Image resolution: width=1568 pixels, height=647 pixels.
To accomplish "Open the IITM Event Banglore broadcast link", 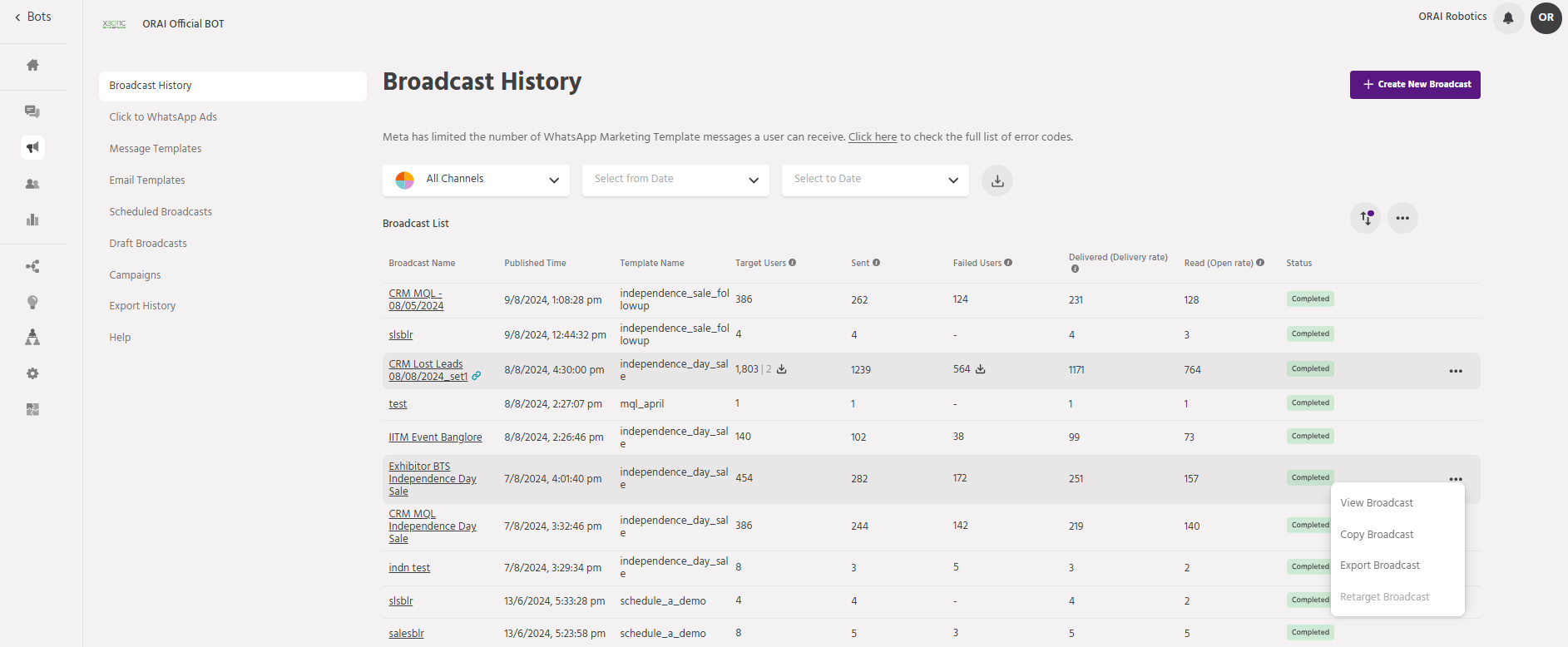I will 435,437.
